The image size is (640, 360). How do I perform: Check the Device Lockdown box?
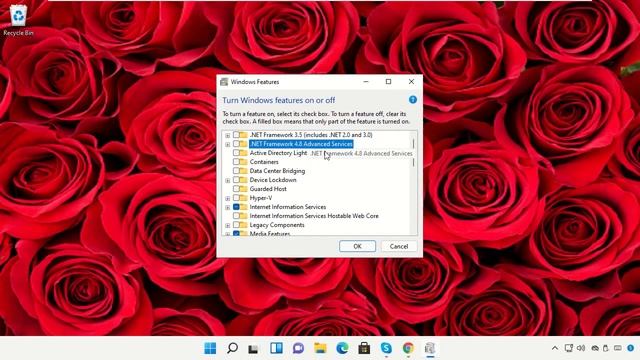(x=236, y=180)
